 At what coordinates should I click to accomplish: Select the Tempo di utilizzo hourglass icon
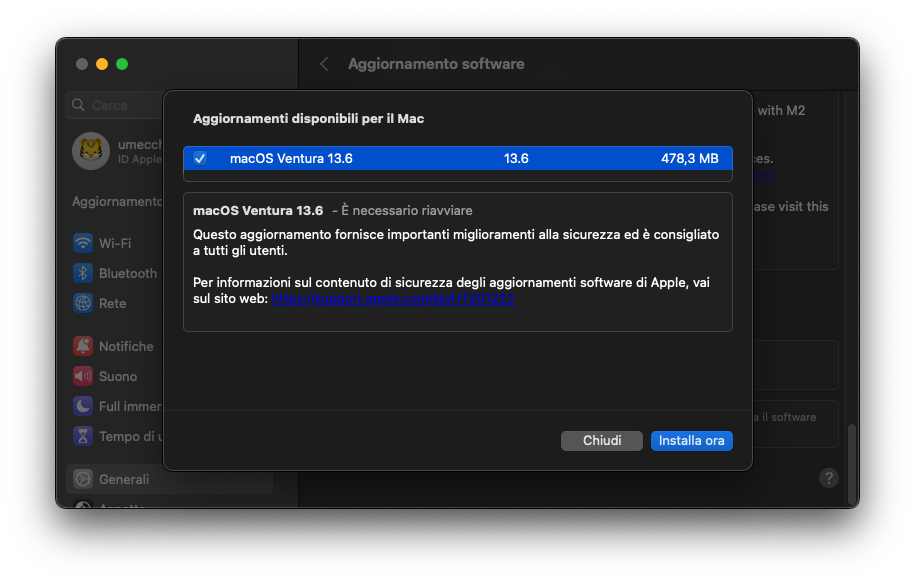(x=83, y=436)
